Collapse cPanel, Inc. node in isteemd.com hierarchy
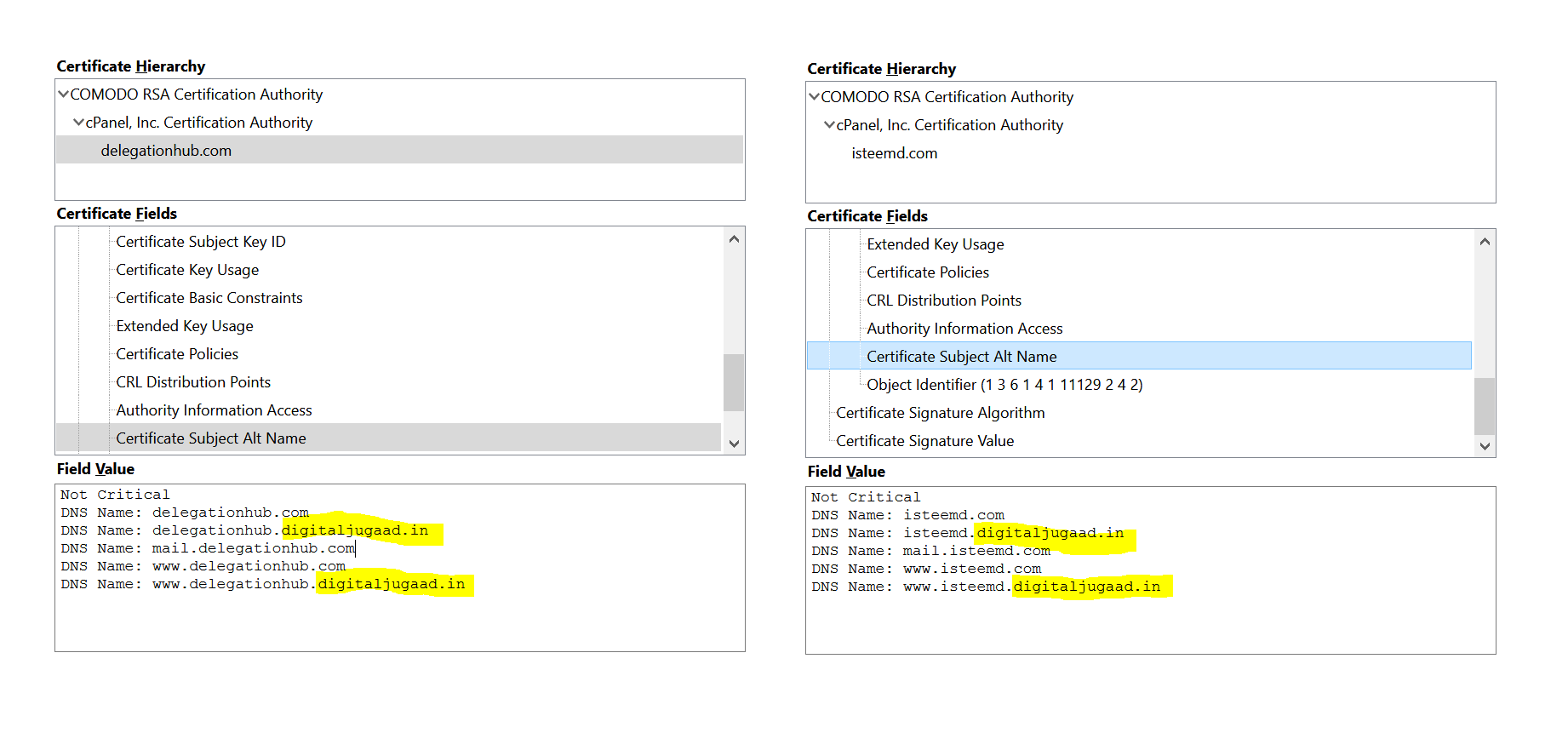Image resolution: width=1568 pixels, height=733 pixels. [829, 125]
